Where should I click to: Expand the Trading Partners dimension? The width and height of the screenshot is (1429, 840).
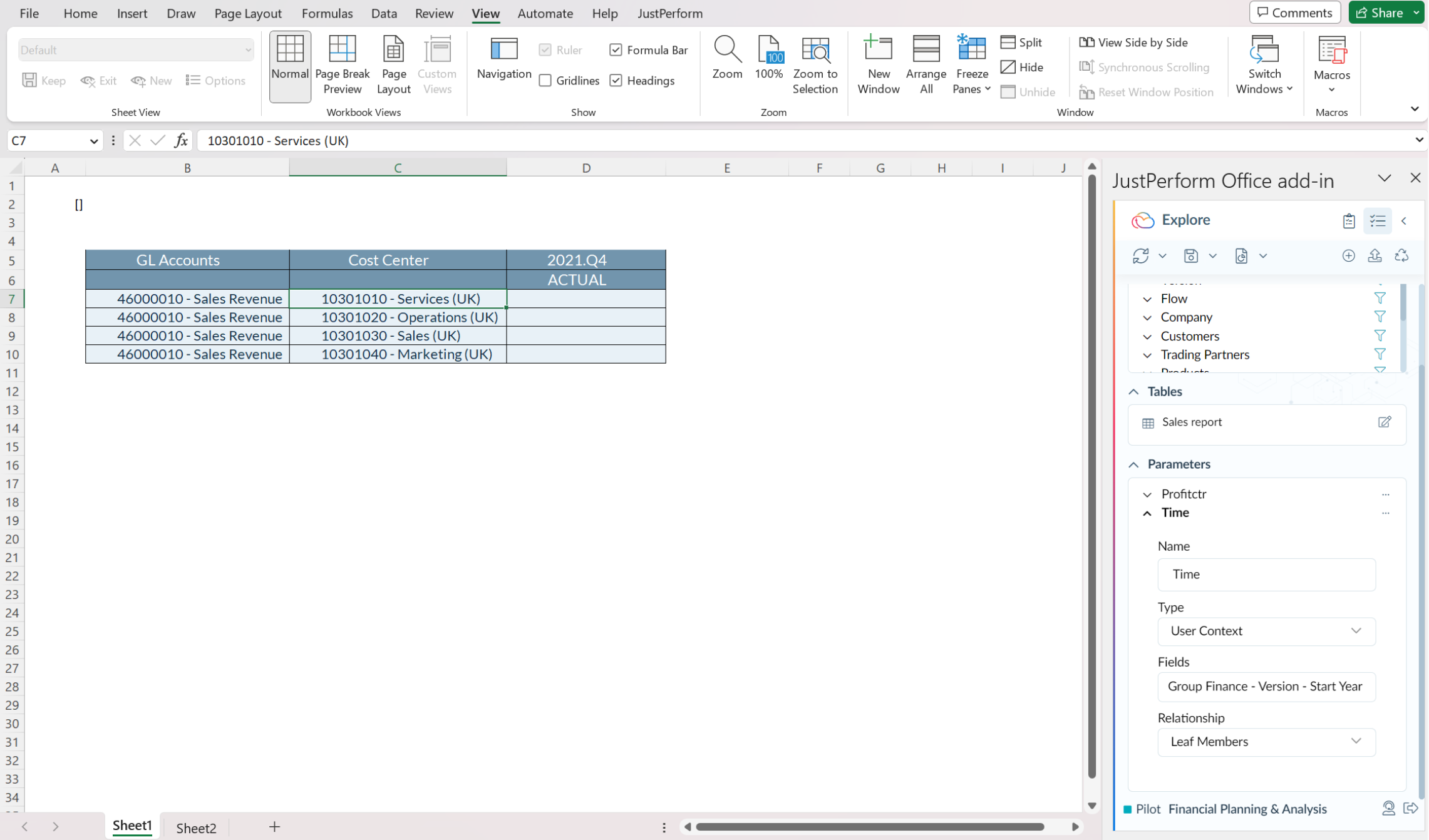click(1147, 355)
